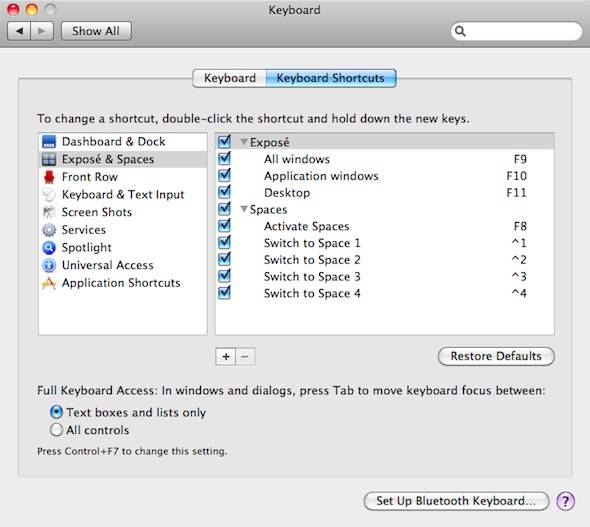Viewport: 590px width, 527px height.
Task: Select the Application windows row label
Action: coord(321,176)
